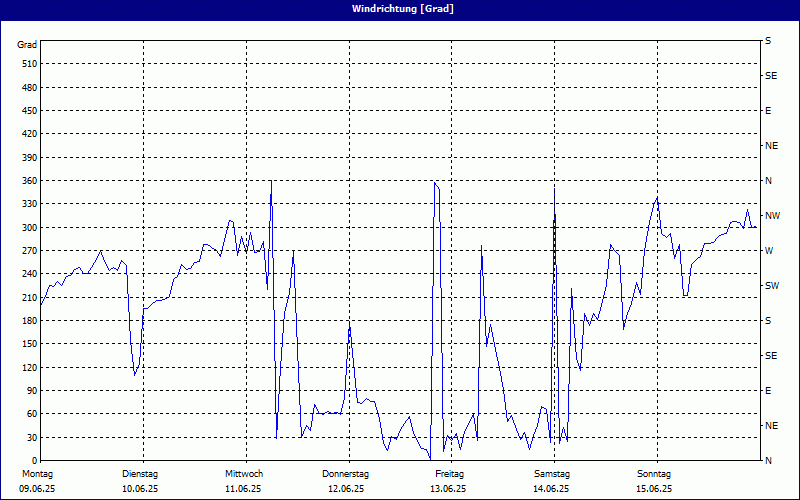Click the 30 degree axis label
Image resolution: width=800 pixels, height=500 pixels.
(x=32, y=437)
